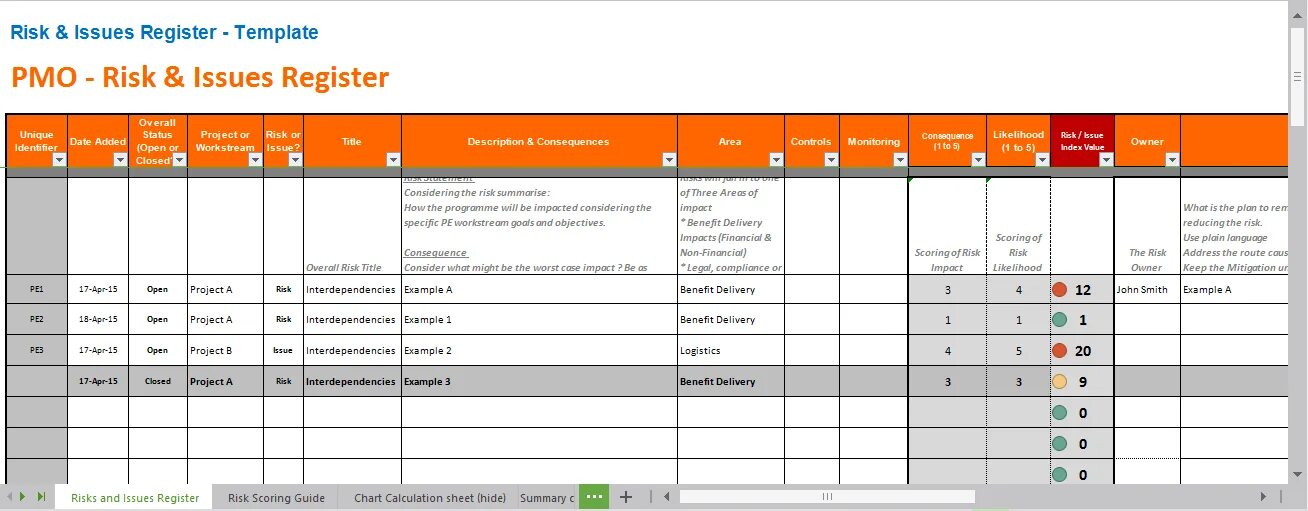Viewport: 1308px width, 511px height.
Task: Select the Example 3 description cell
Action: (540, 382)
